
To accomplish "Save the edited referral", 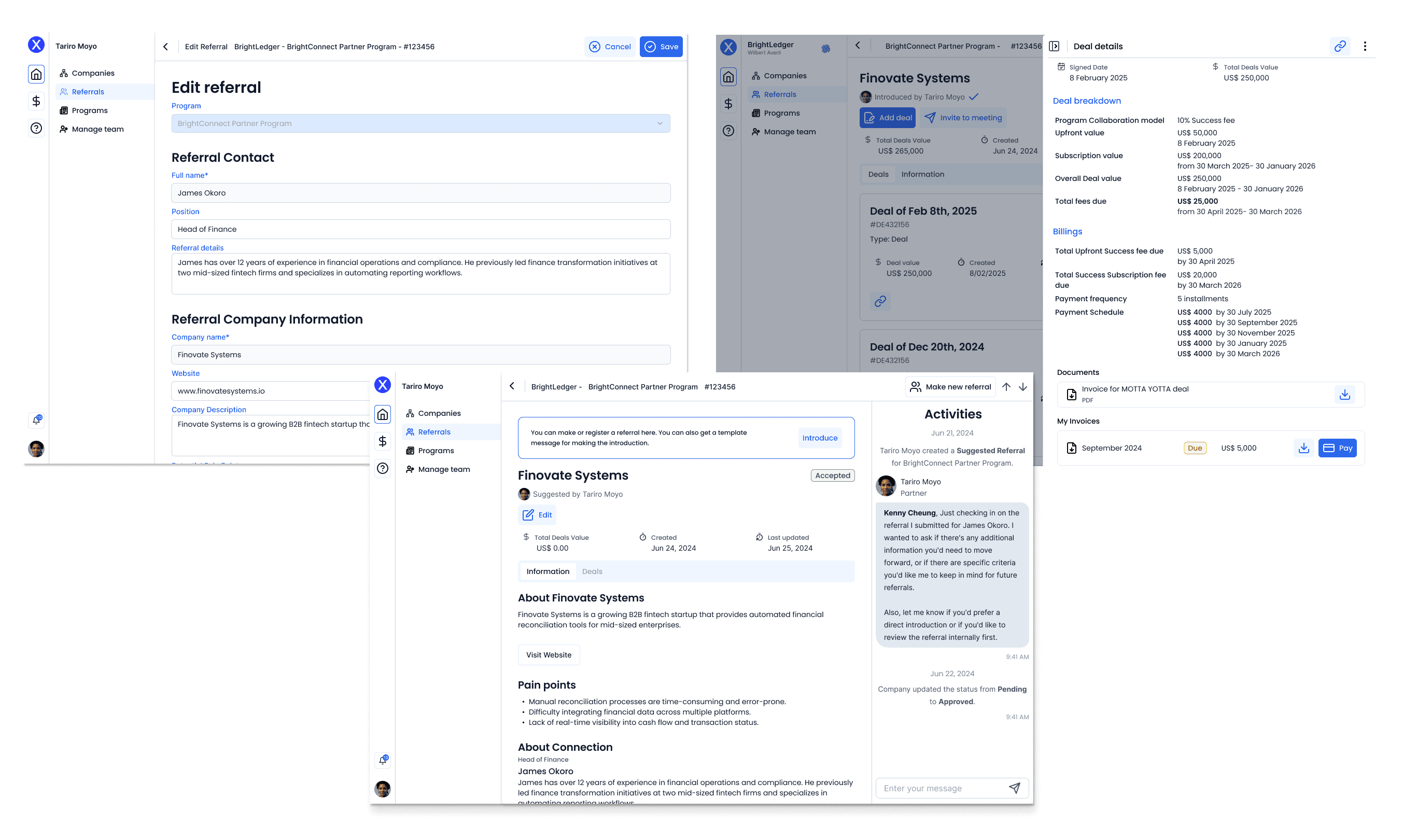I will pyautogui.click(x=661, y=47).
